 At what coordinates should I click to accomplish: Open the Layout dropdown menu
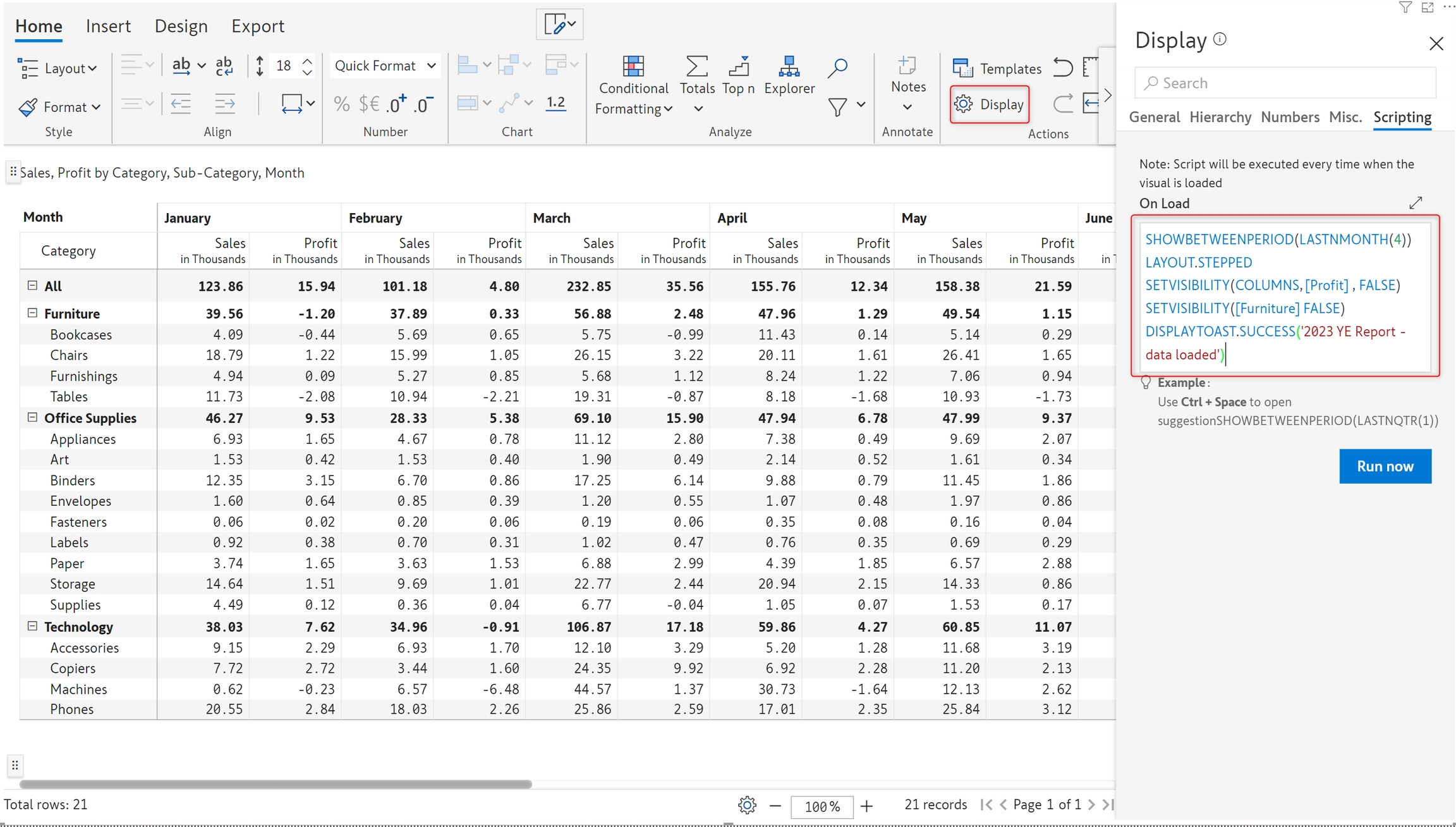tap(58, 68)
